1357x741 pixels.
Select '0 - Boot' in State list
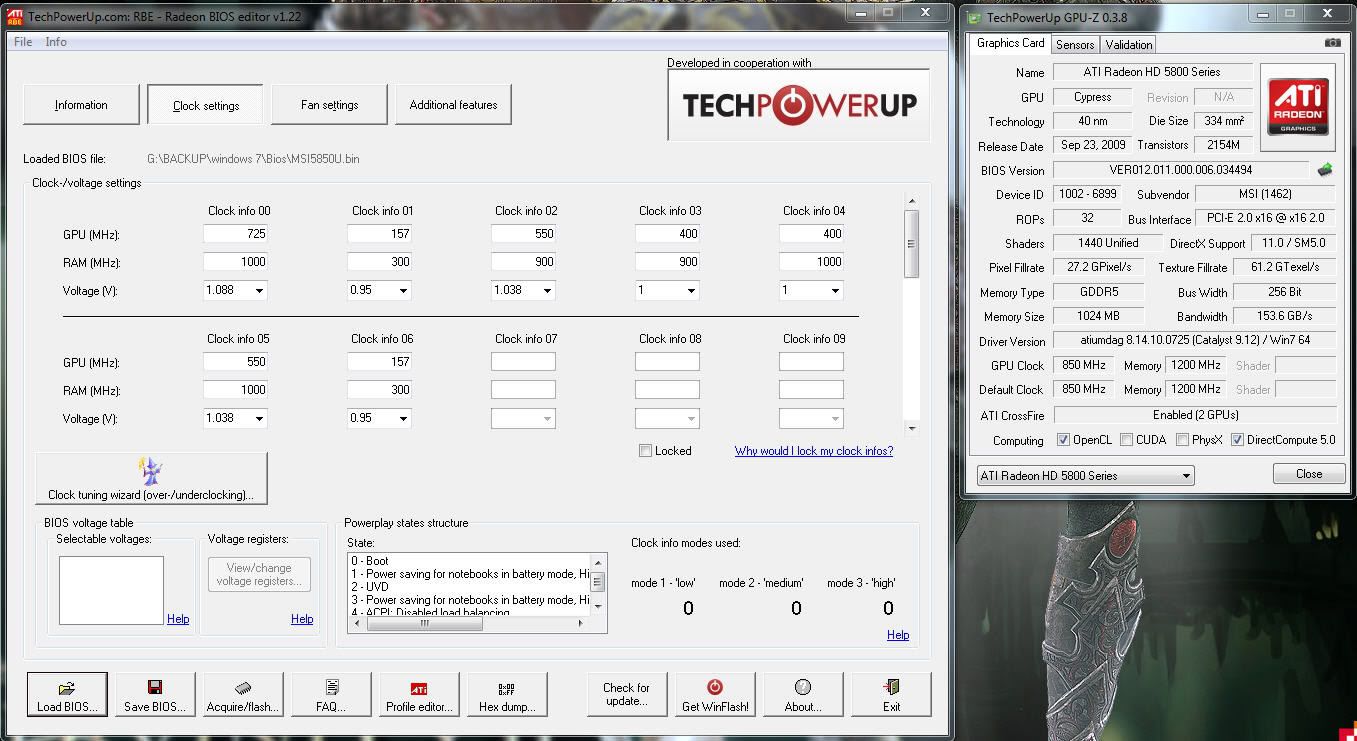pos(370,561)
